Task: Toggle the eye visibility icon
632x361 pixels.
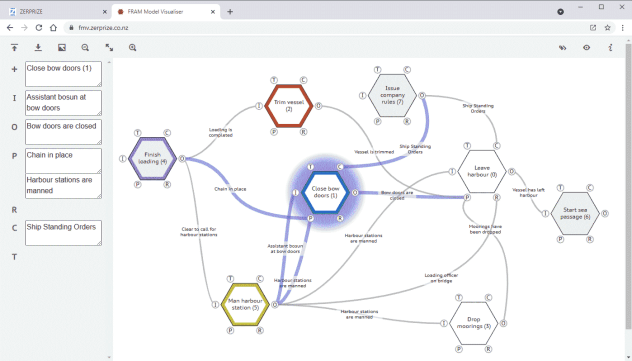Action: tap(586, 48)
